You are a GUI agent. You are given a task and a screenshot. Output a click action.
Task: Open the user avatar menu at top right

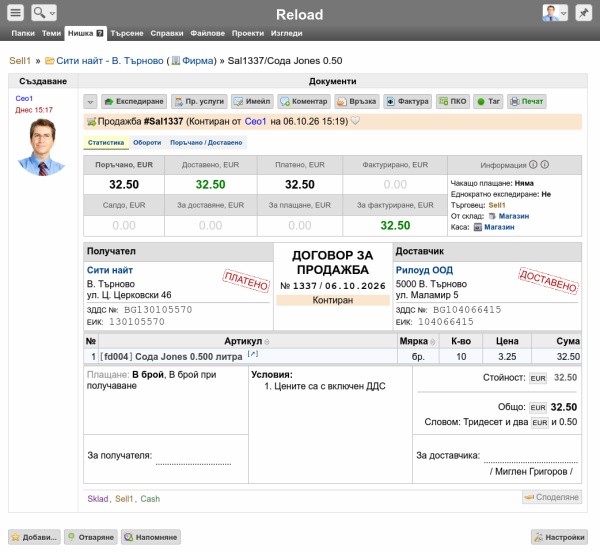pos(555,13)
